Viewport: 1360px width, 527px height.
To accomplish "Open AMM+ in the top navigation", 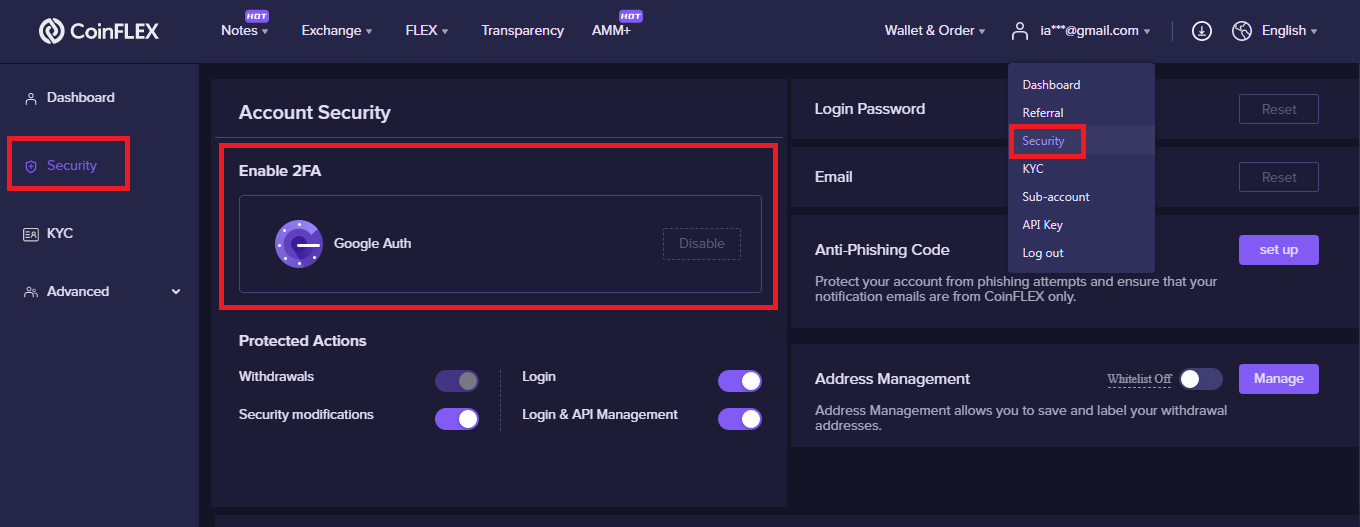I will [x=611, y=31].
